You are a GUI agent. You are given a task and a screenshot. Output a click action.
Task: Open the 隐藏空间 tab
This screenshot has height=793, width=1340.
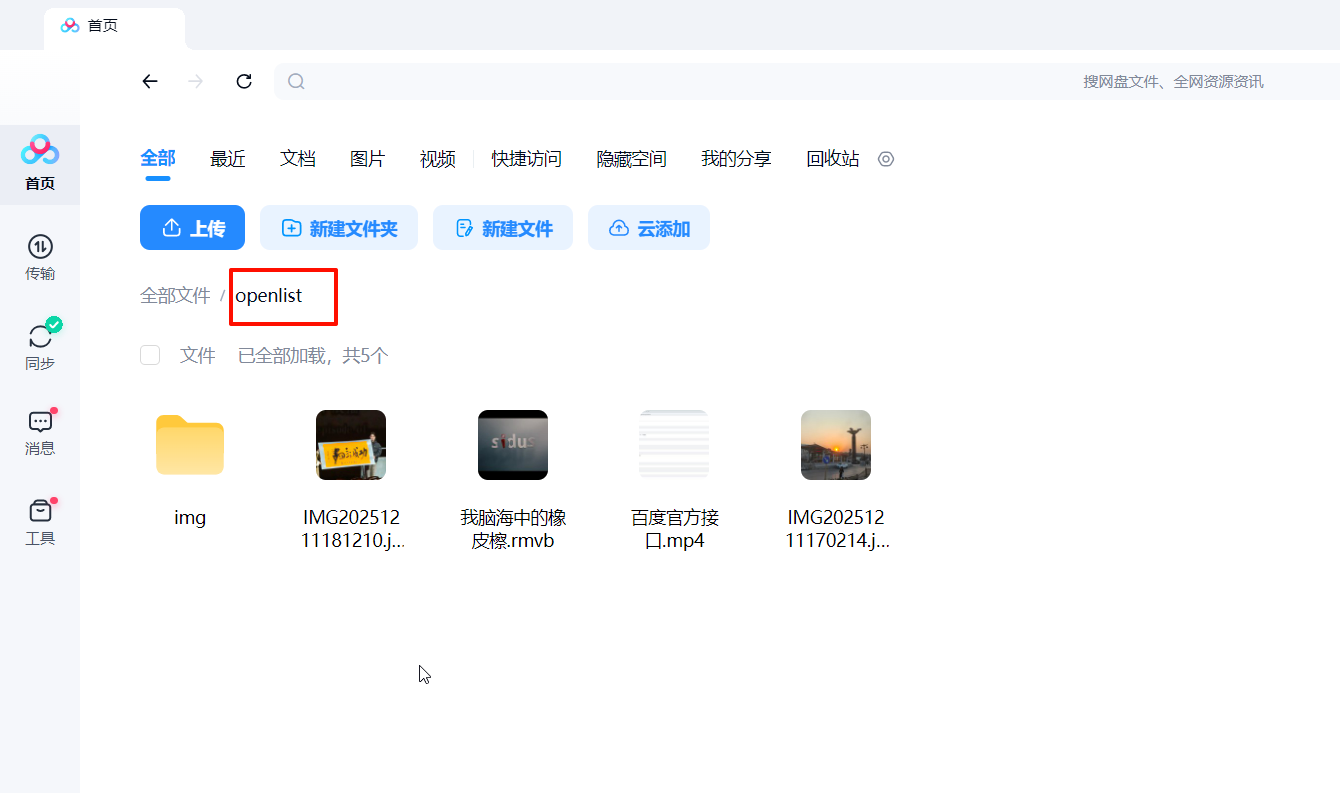click(631, 159)
